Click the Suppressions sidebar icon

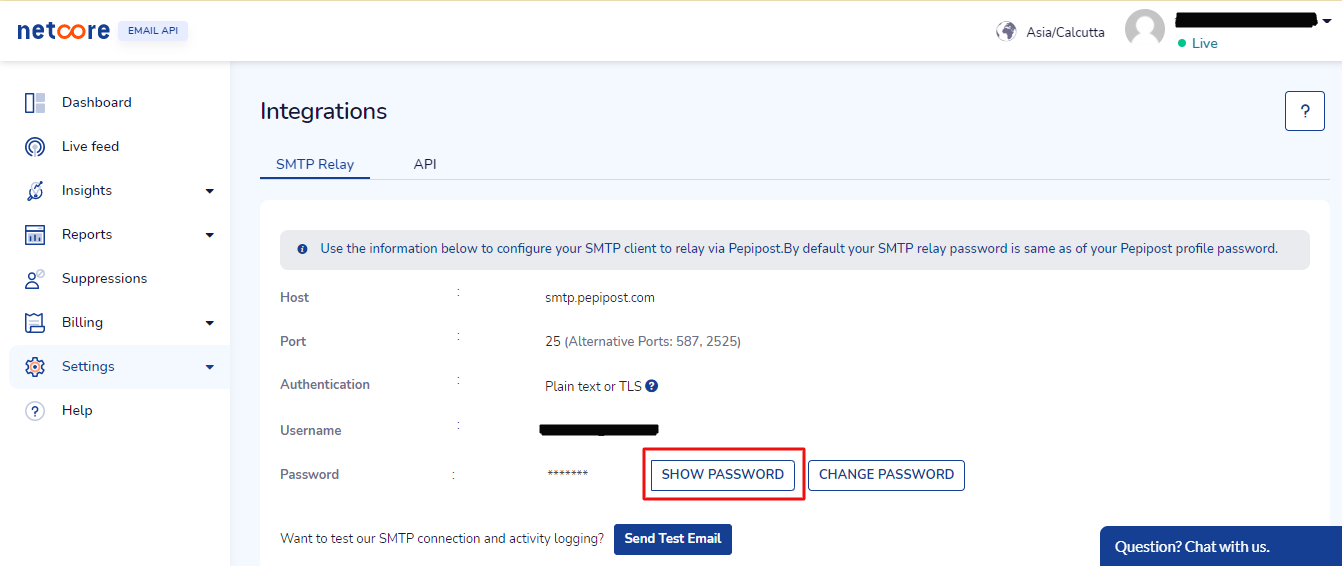tap(35, 279)
